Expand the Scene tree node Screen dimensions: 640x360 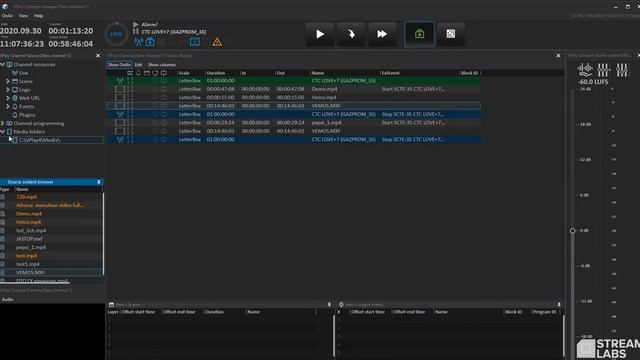click(8, 81)
